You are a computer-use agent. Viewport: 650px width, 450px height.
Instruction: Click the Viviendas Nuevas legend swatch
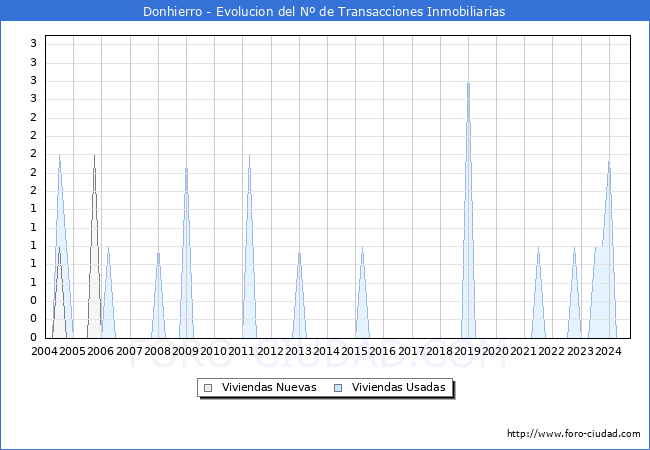[x=208, y=388]
